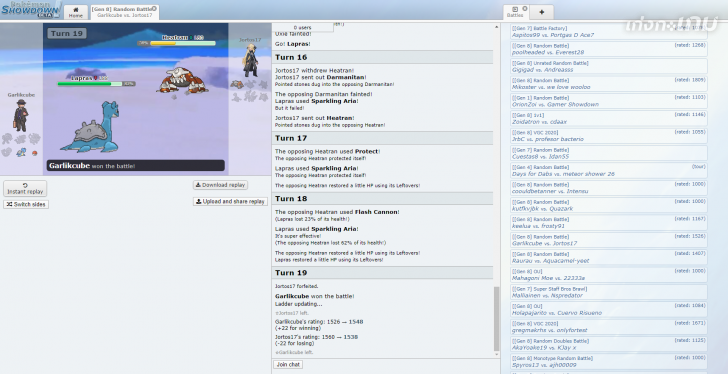Click the battle log scrollbar thumb
Screen dimensions: 728x374
[496, 318]
